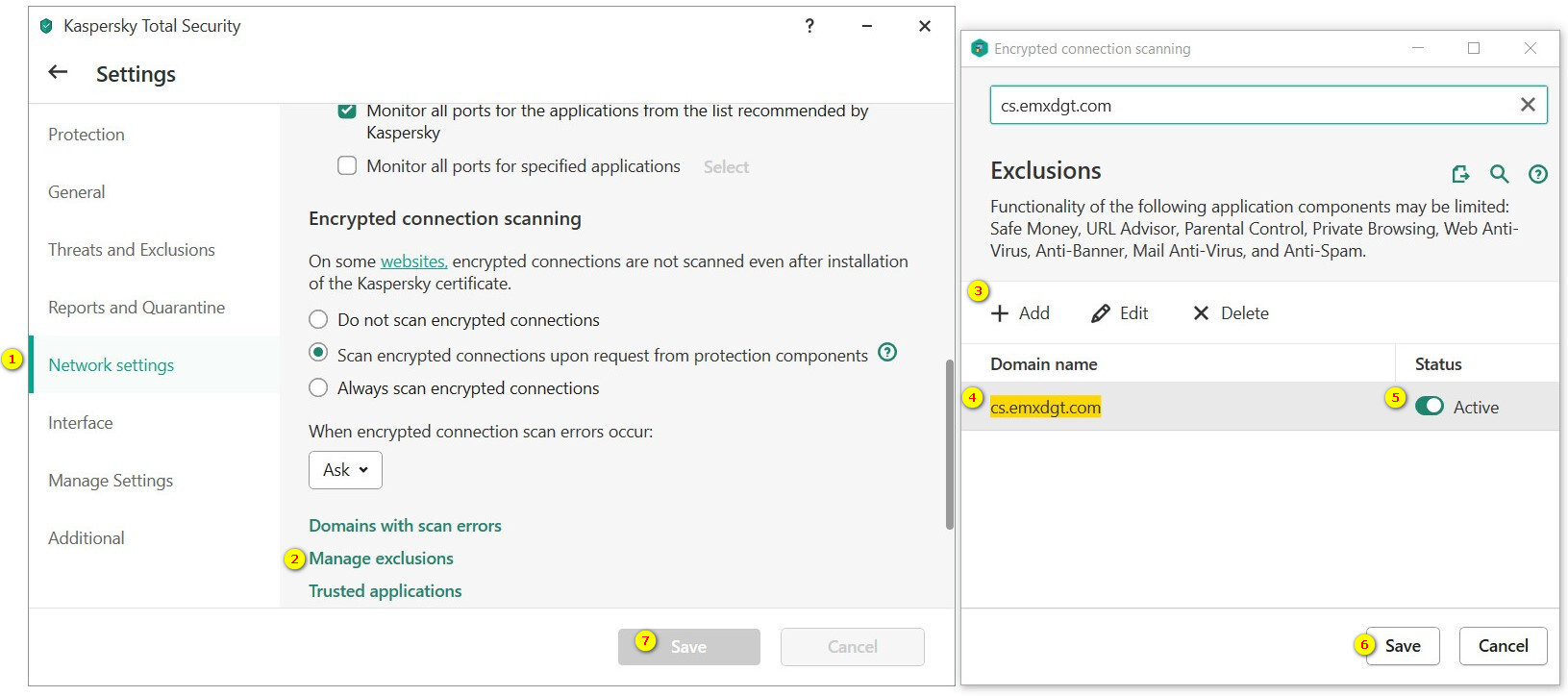1568x696 pixels.
Task: Add a new exclusion with the plus button
Action: click(x=1020, y=313)
